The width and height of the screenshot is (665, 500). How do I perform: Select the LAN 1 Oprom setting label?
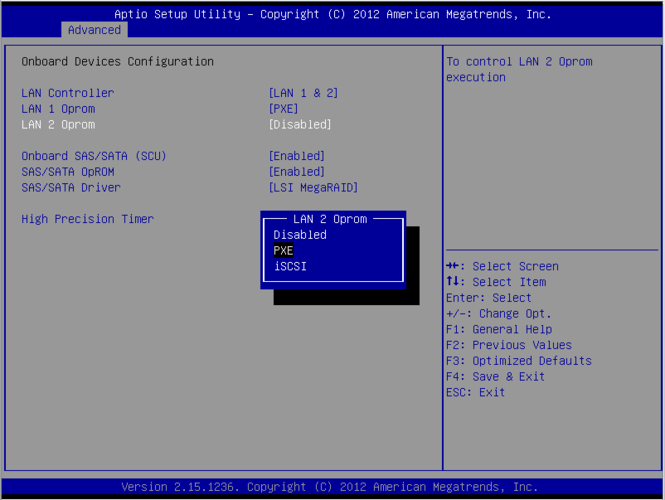coord(58,109)
